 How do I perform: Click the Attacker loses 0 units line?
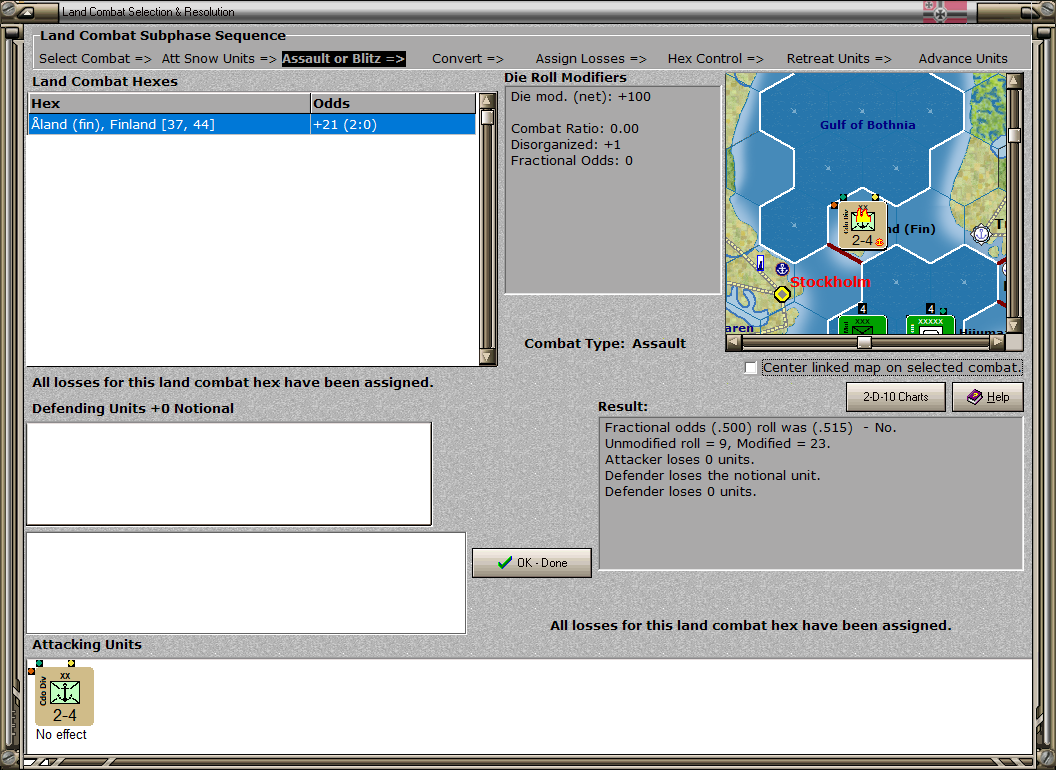[x=679, y=459]
